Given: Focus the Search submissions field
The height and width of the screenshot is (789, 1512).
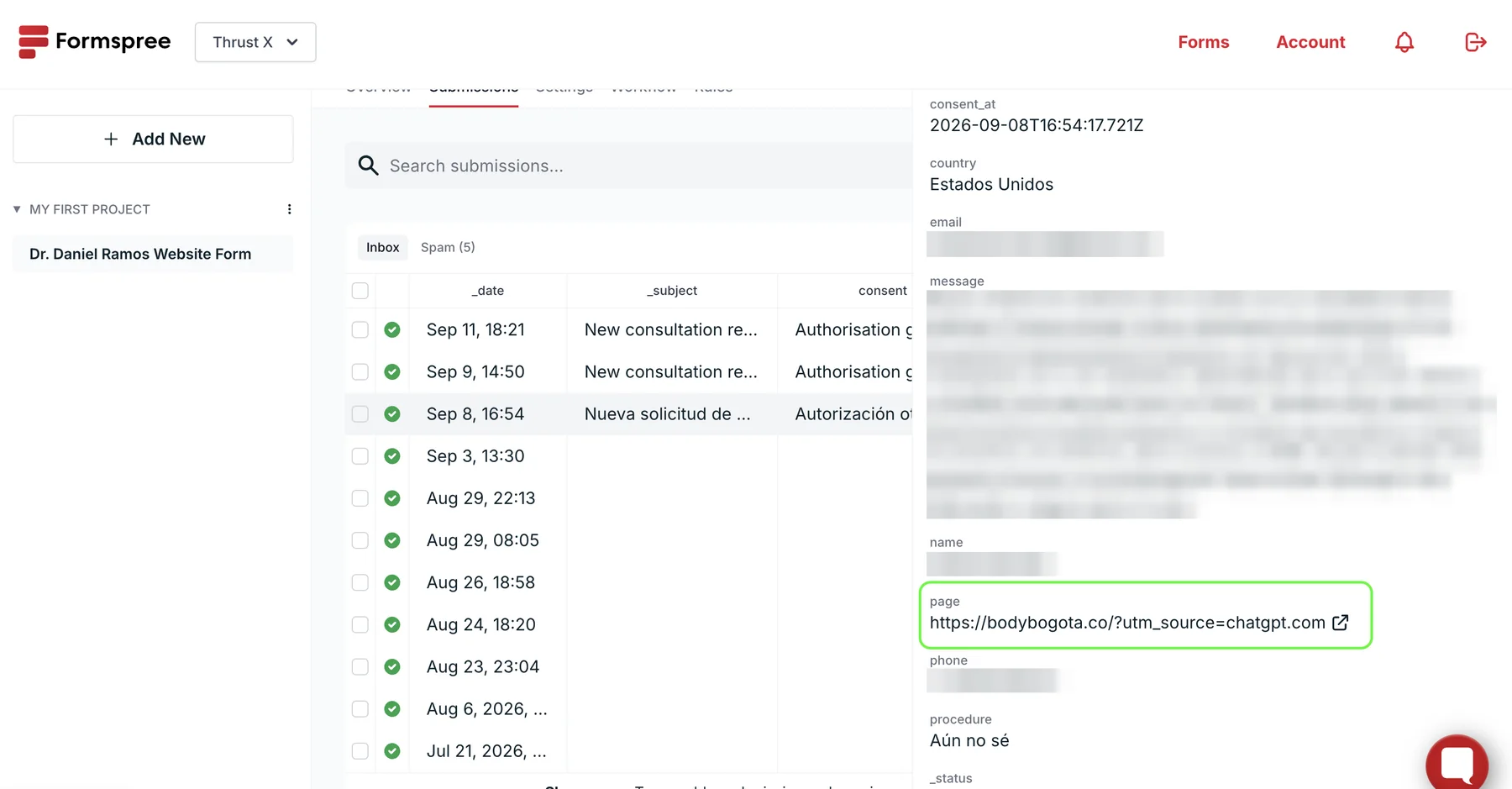Looking at the screenshot, I should [x=628, y=166].
